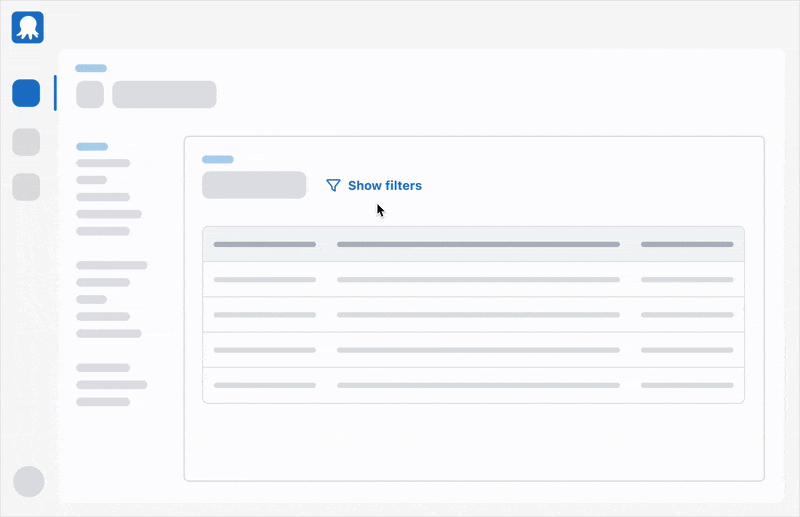
Task: Click the blue breadcrumb above the page title
Action: pyautogui.click(x=91, y=69)
